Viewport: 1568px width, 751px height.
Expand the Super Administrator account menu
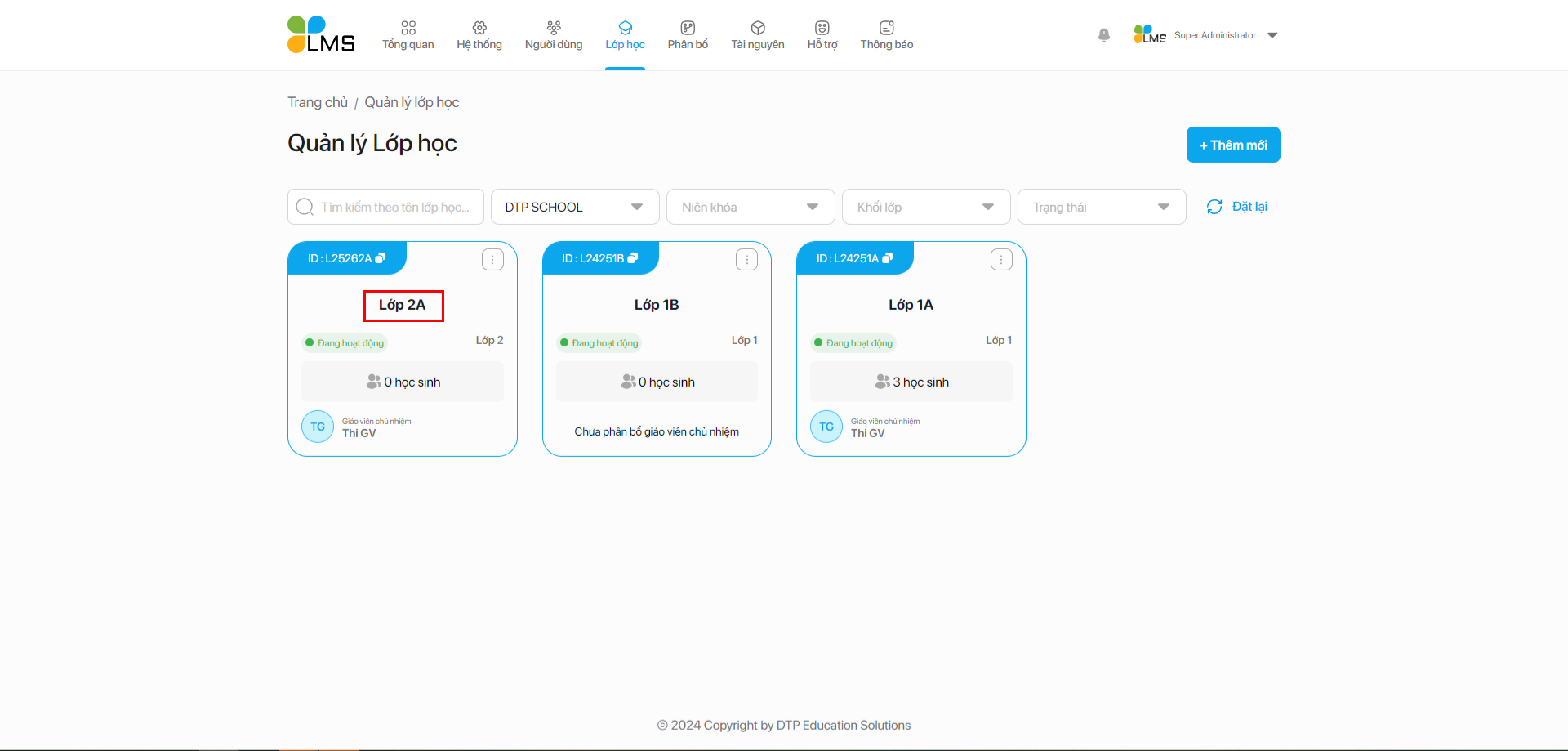pos(1272,35)
